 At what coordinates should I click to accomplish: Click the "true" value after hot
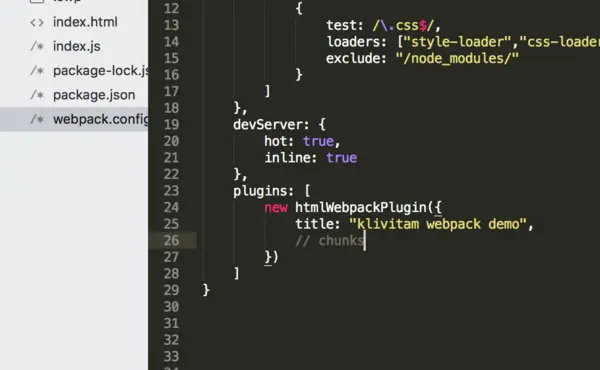tap(318, 141)
